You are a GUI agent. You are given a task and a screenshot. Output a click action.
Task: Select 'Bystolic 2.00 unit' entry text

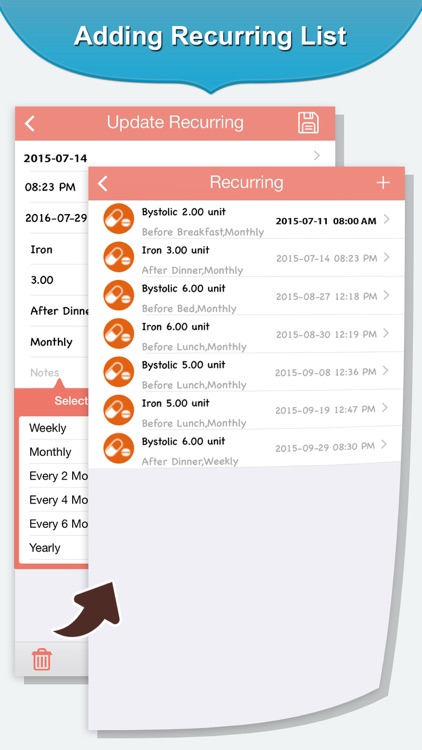coord(184,212)
